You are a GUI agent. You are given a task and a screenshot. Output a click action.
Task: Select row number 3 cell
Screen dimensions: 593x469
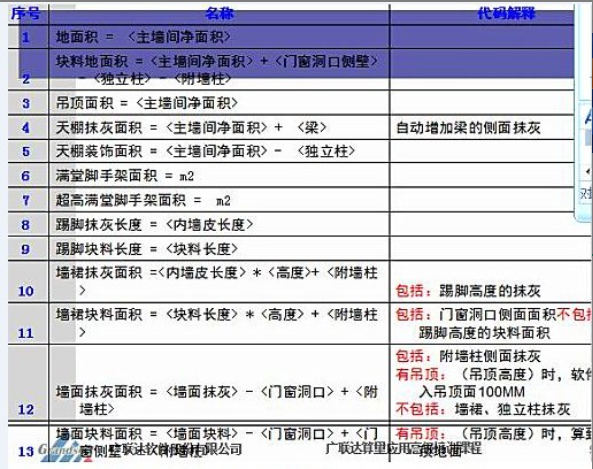(28, 103)
